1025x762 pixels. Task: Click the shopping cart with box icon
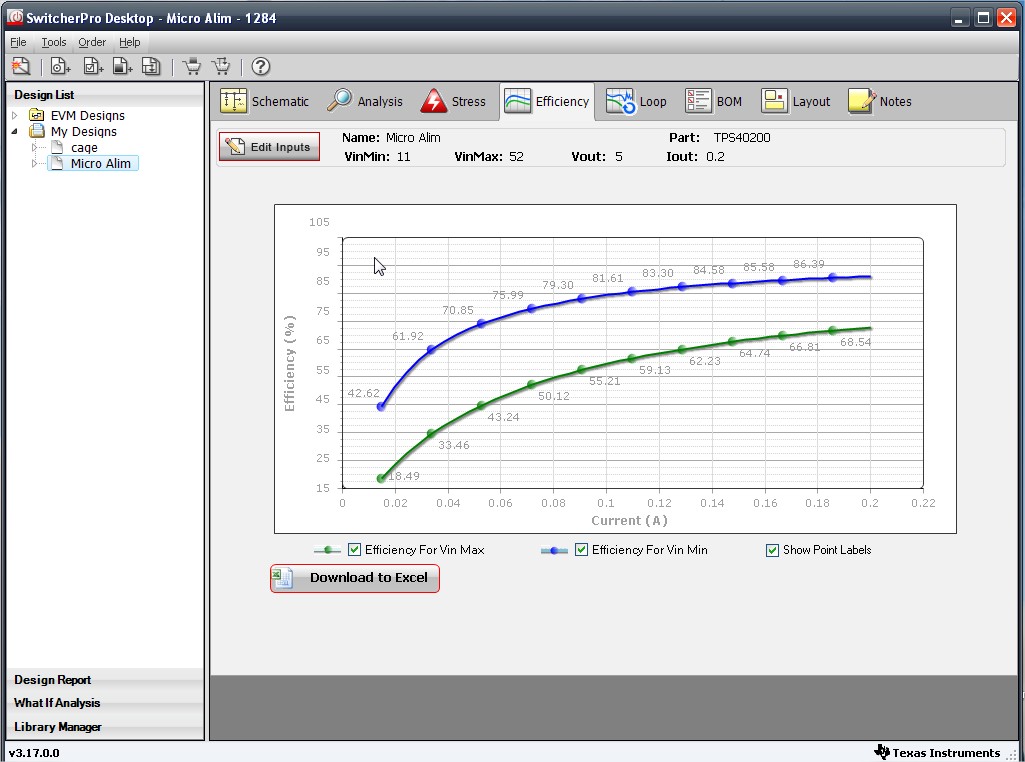[192, 66]
